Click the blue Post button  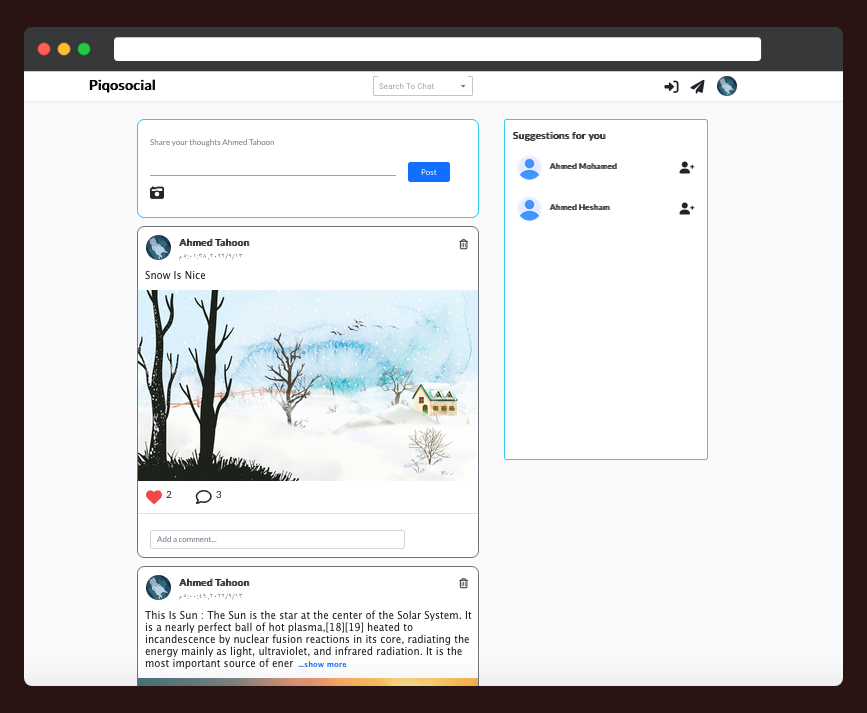(x=428, y=172)
